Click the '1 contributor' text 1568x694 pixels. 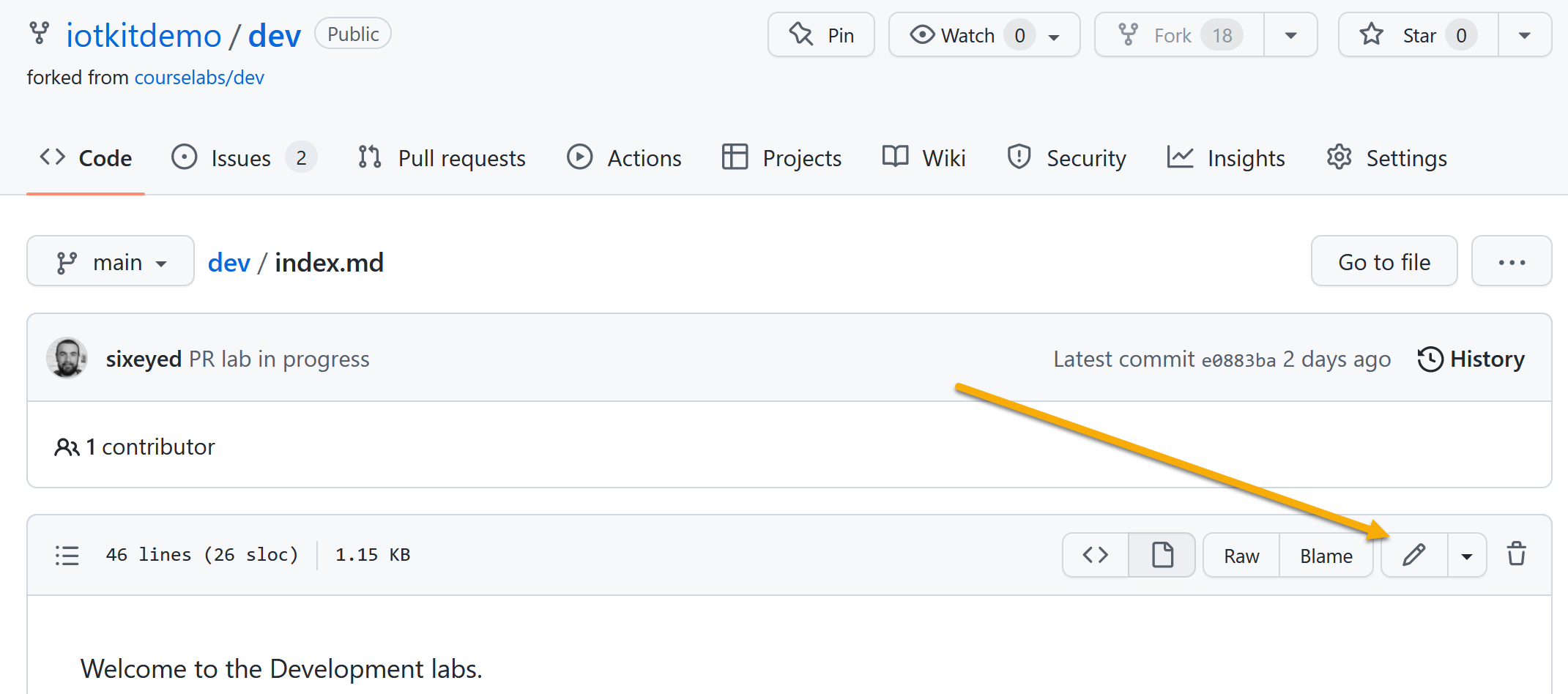(x=150, y=447)
